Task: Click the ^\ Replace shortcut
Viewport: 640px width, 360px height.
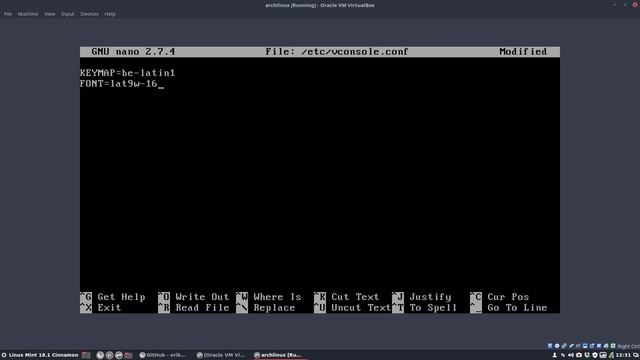Action: pos(265,308)
